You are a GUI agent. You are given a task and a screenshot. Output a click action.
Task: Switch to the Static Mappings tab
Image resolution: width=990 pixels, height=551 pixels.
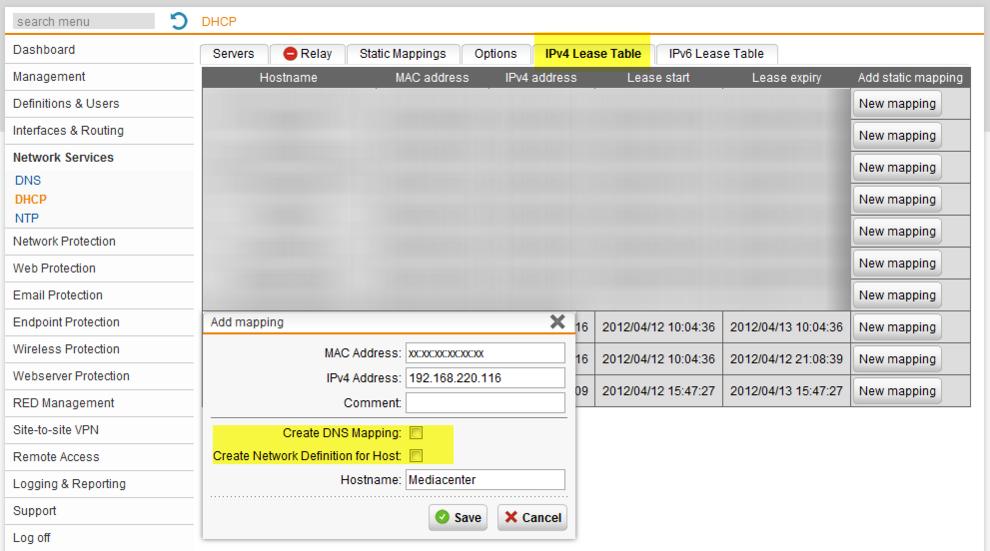click(403, 54)
